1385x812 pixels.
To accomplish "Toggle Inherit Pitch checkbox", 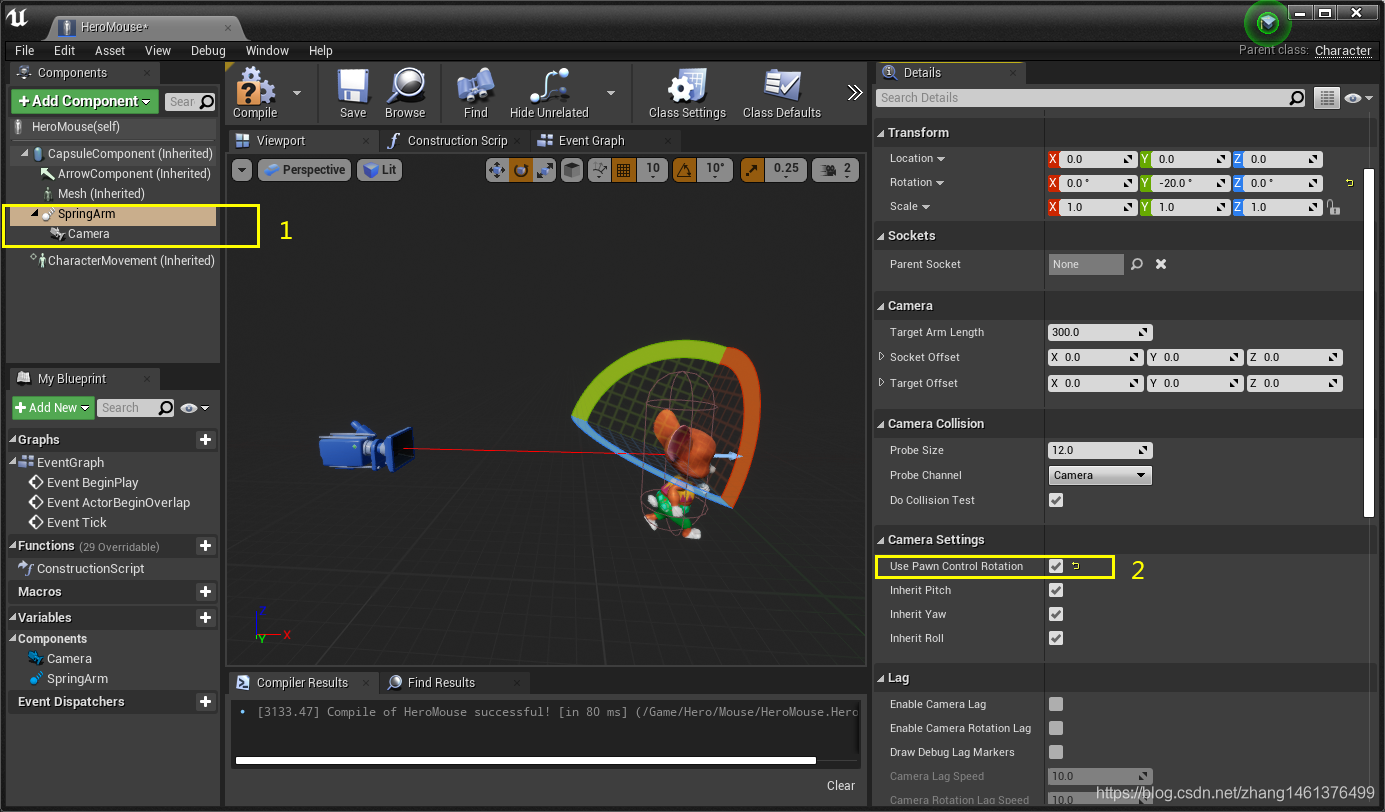I will pos(1056,590).
